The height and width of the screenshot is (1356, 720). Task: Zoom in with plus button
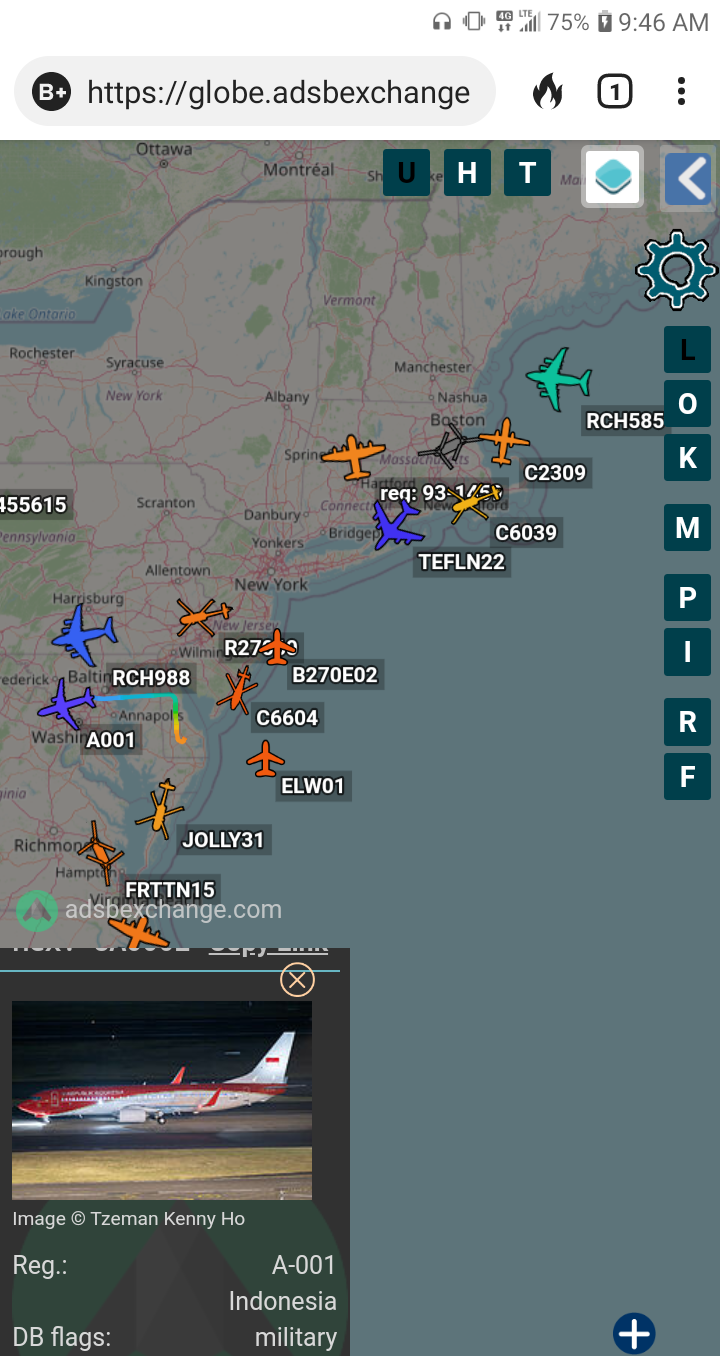635,1333
